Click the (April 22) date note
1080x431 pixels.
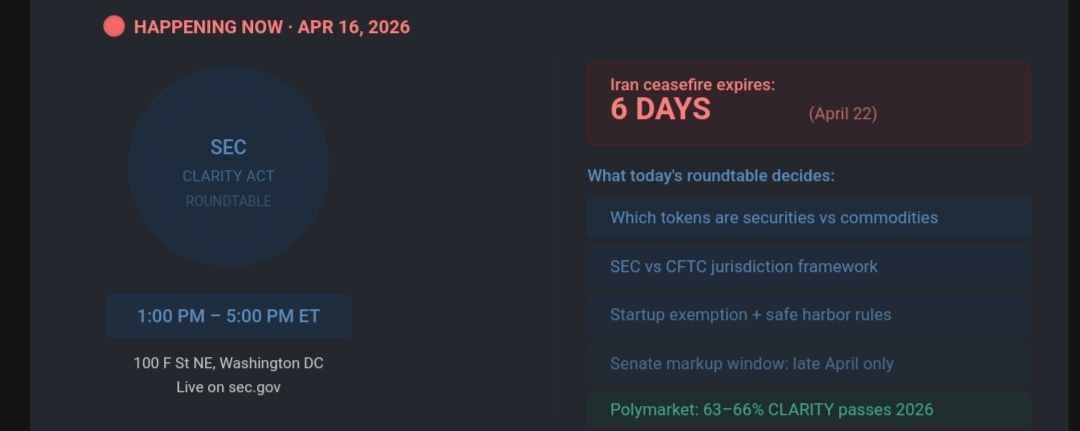pyautogui.click(x=842, y=114)
